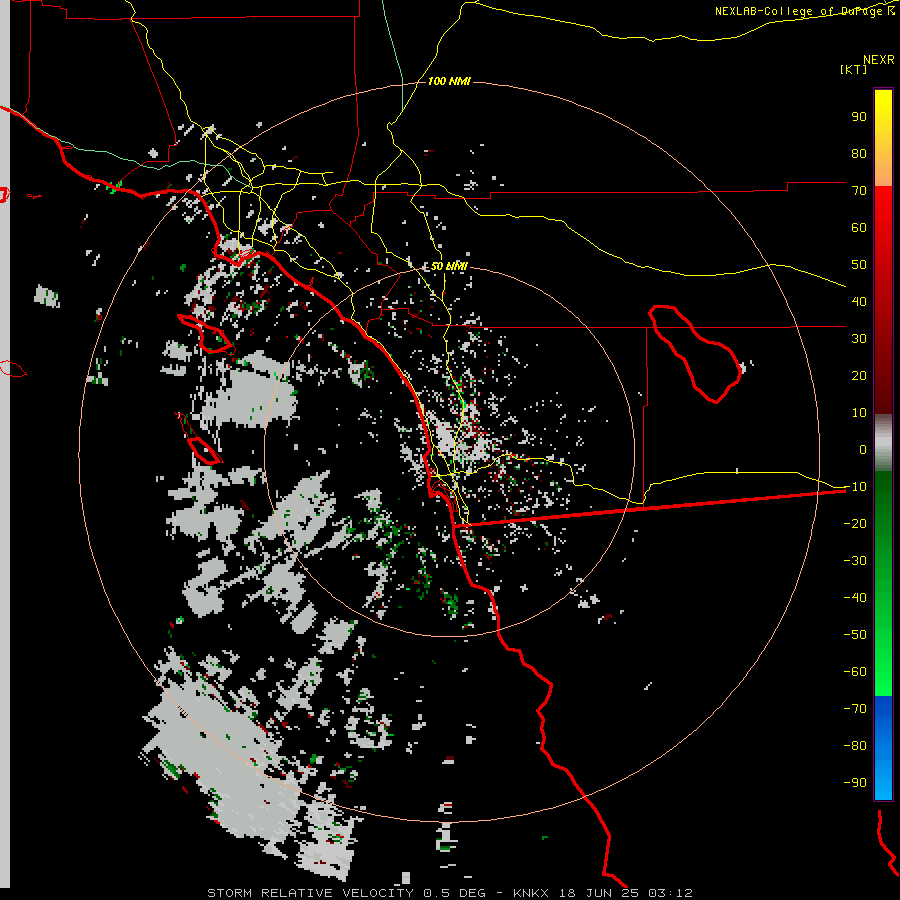Pick the blue segment of the velocity color bar

(x=883, y=747)
